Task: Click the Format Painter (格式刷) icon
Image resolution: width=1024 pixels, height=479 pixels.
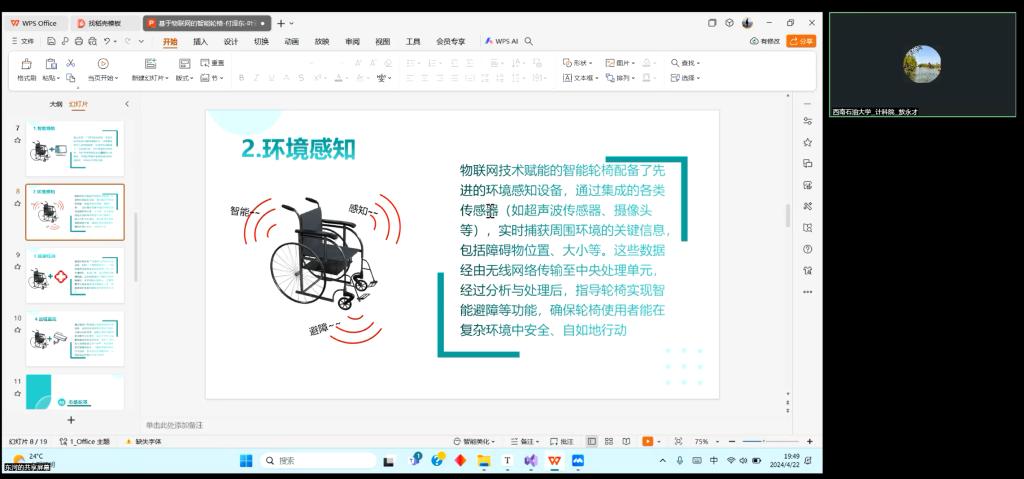Action: pos(26,68)
